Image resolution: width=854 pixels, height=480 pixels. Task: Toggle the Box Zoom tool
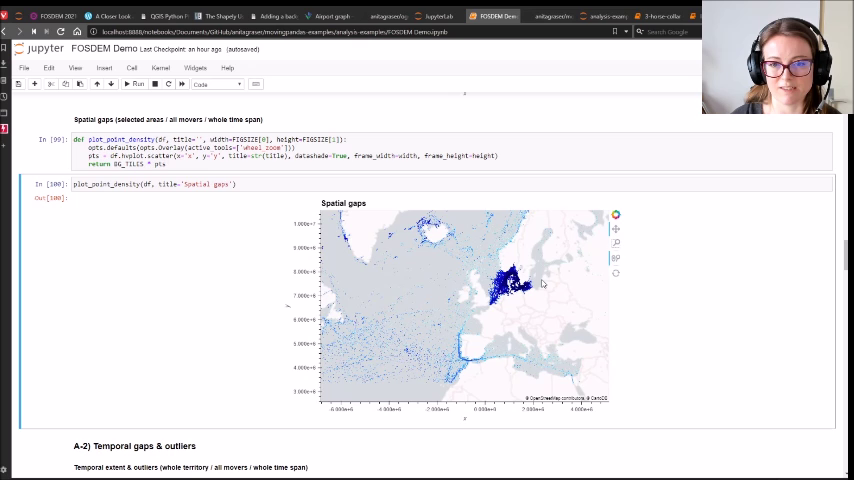(616, 243)
